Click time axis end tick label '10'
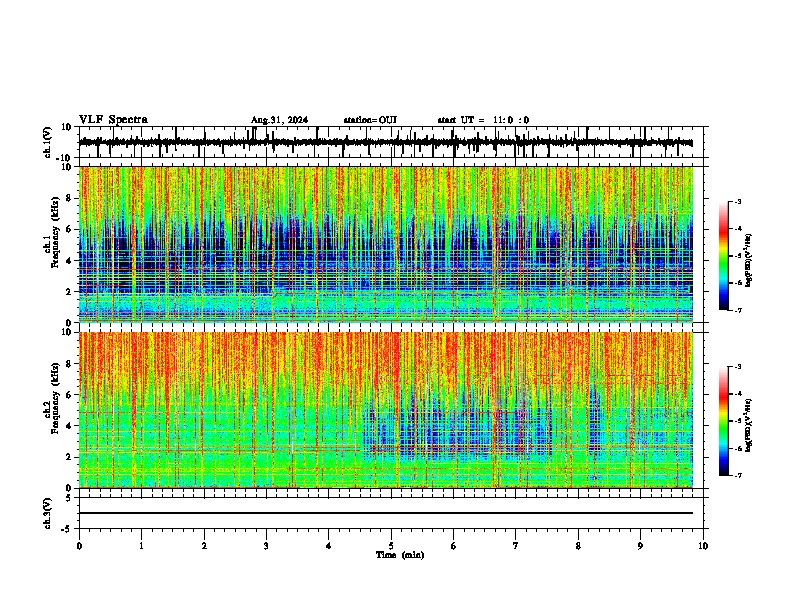 (x=703, y=546)
